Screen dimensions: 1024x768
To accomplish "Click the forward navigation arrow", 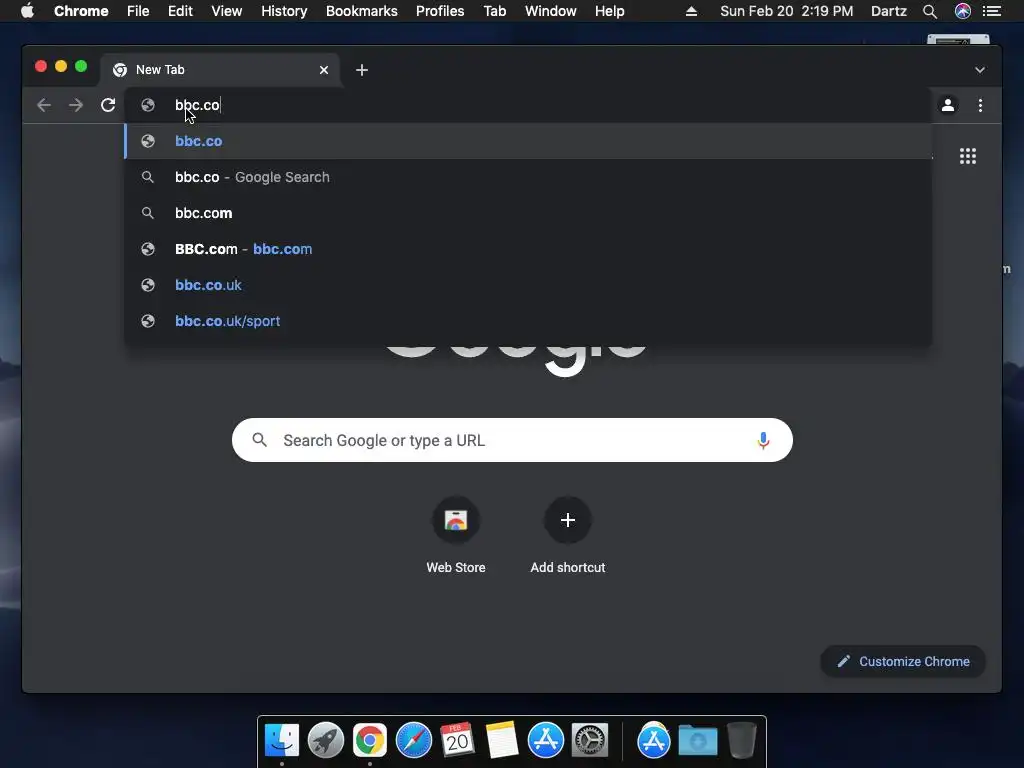I will [76, 105].
